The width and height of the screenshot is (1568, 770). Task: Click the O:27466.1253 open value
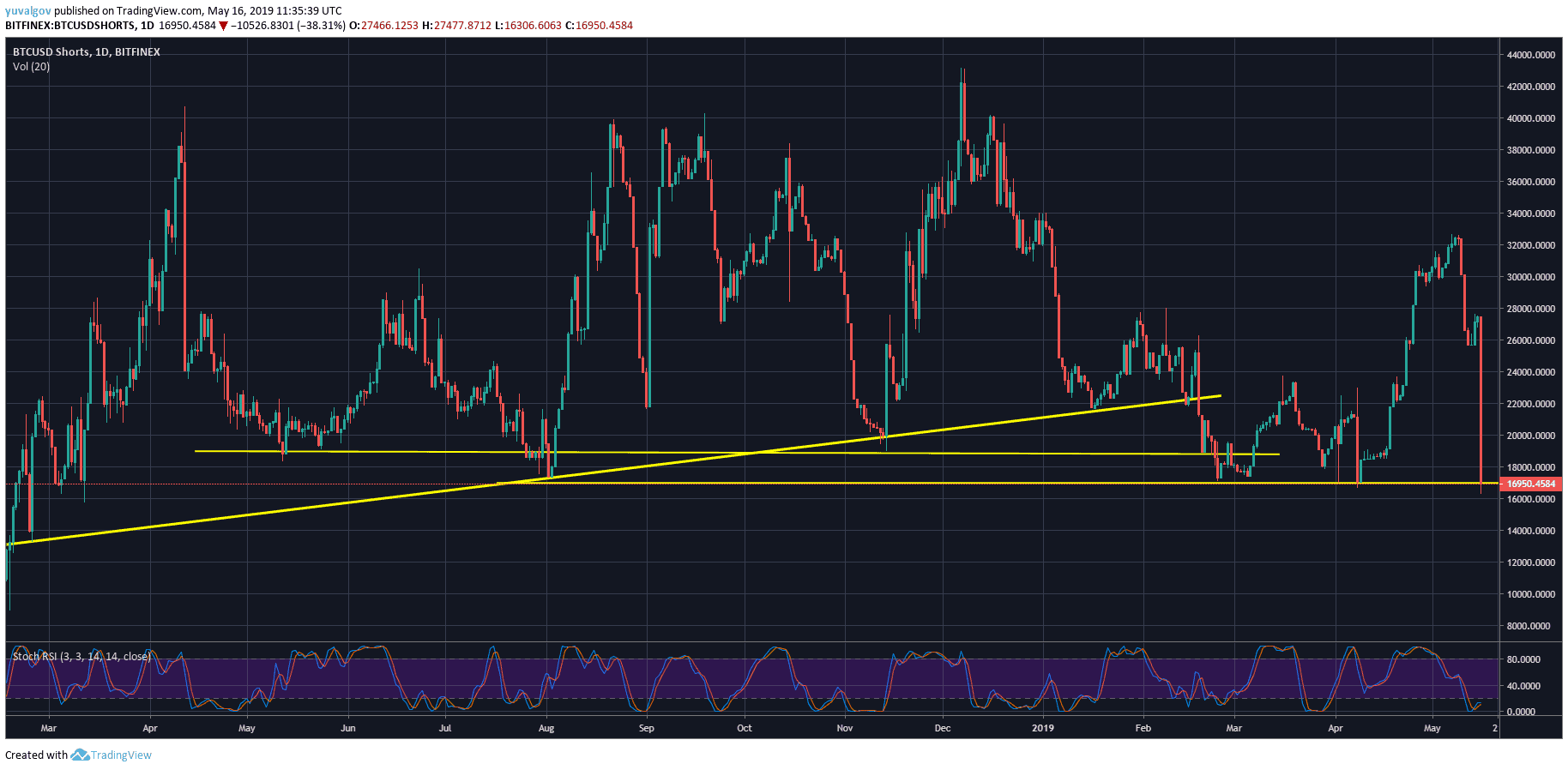point(383,26)
